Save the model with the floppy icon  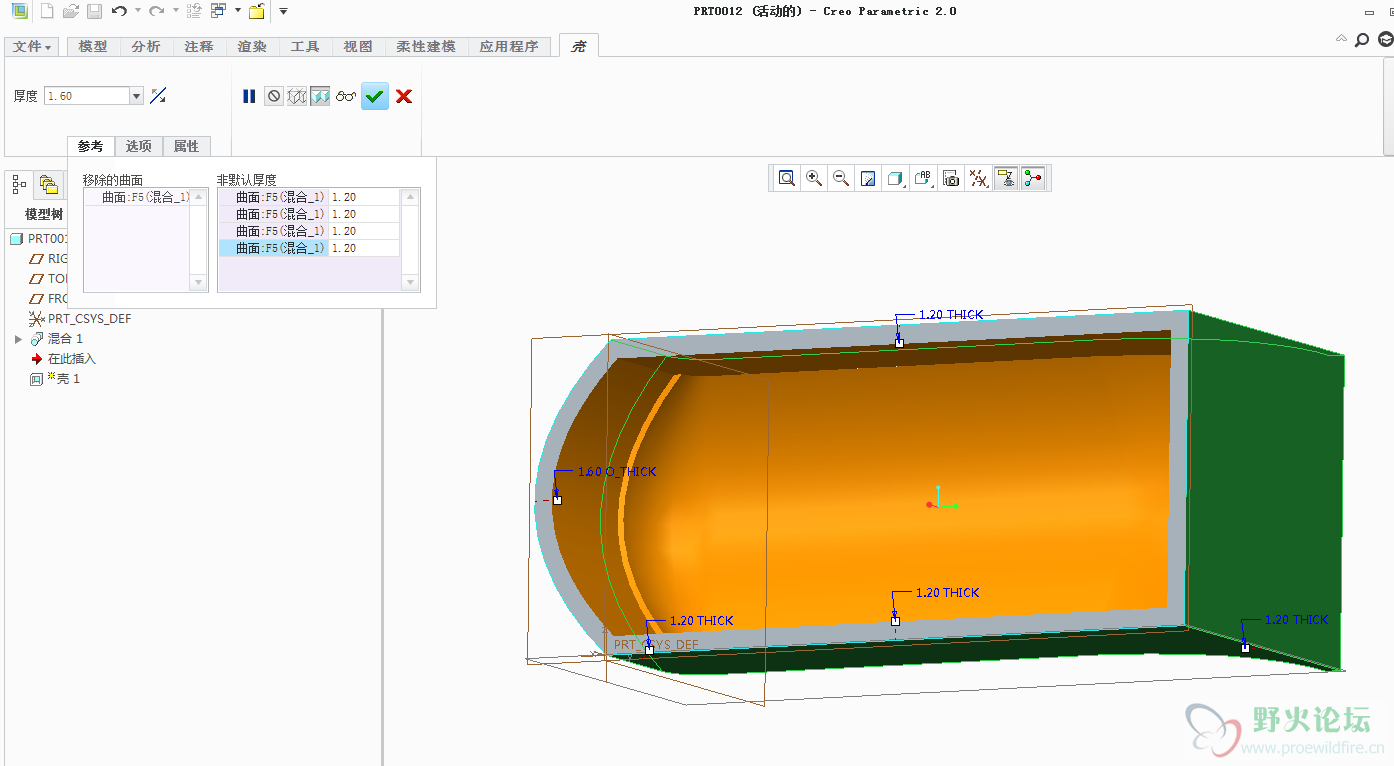(94, 11)
